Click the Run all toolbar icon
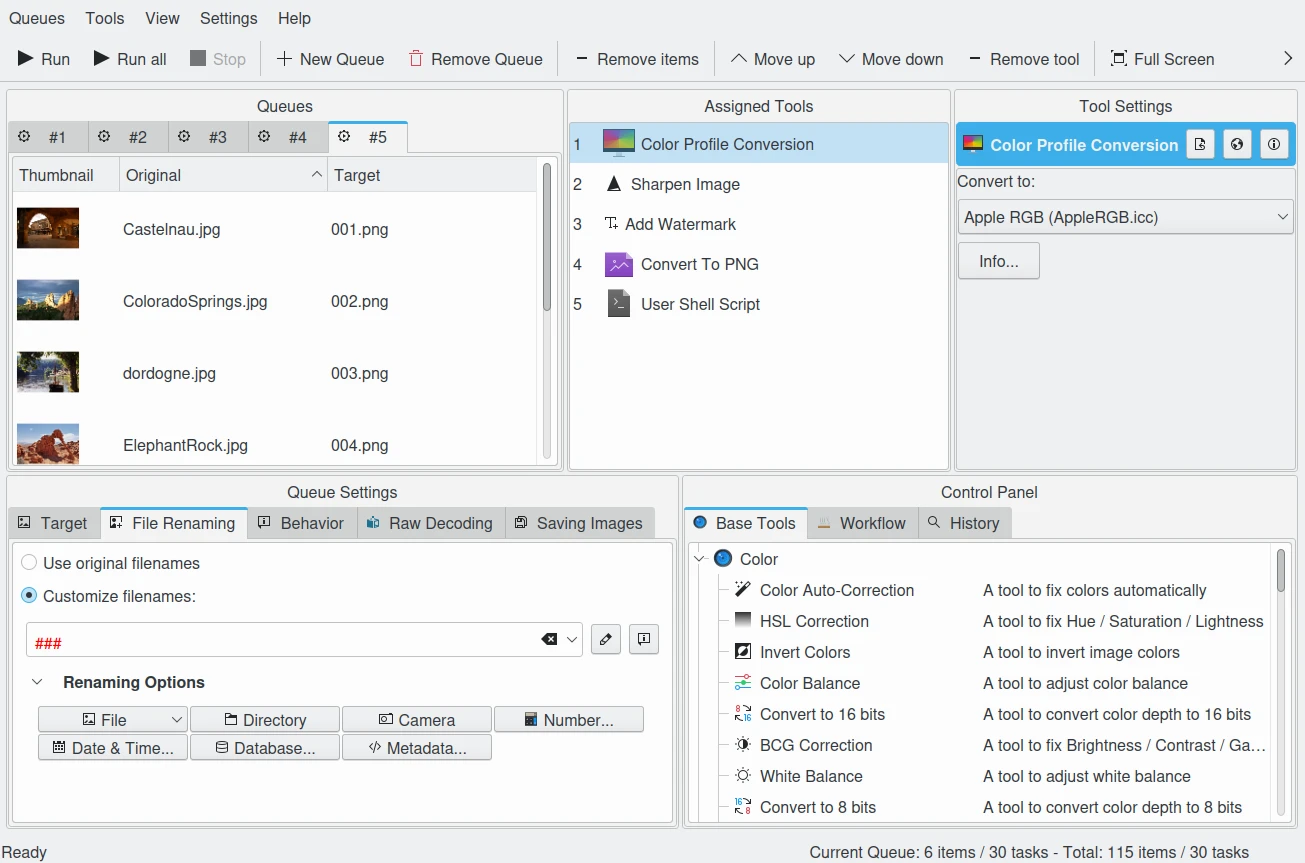 click(x=102, y=59)
